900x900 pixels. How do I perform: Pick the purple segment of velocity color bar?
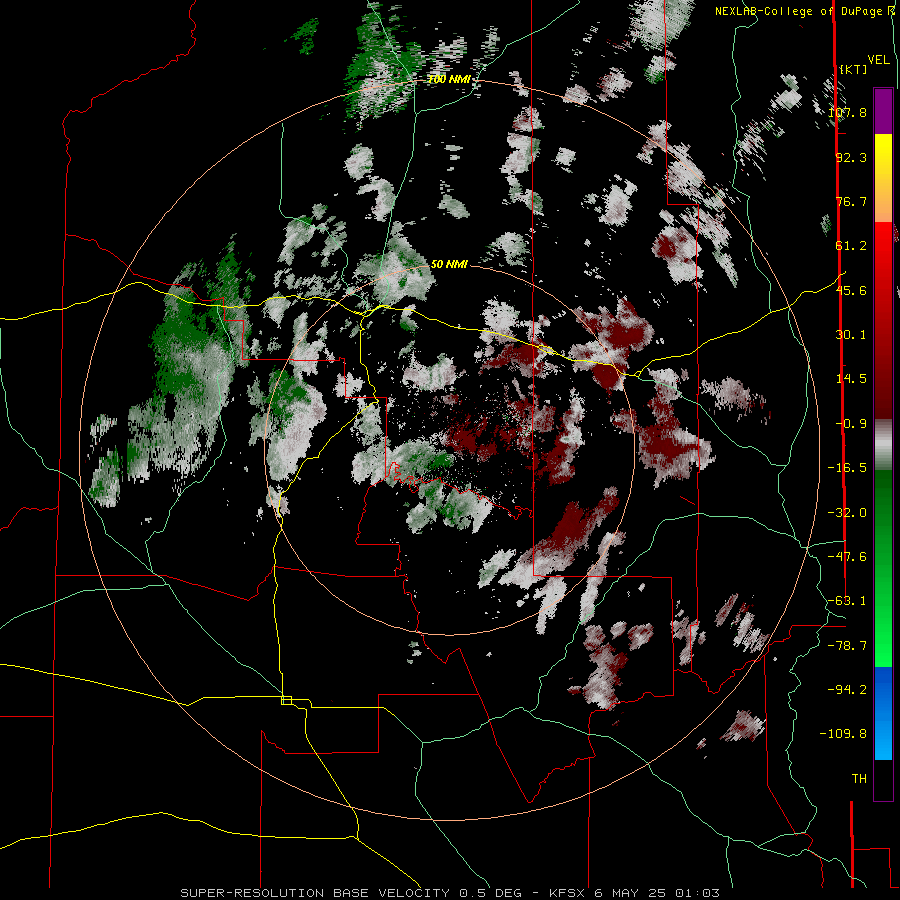coord(883,111)
